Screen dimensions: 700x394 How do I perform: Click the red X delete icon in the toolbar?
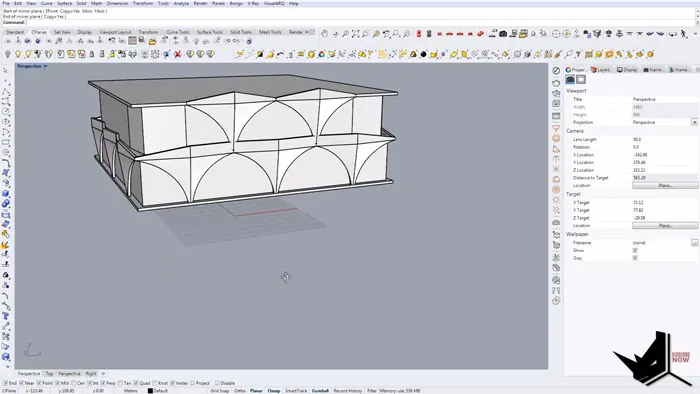[178, 54]
